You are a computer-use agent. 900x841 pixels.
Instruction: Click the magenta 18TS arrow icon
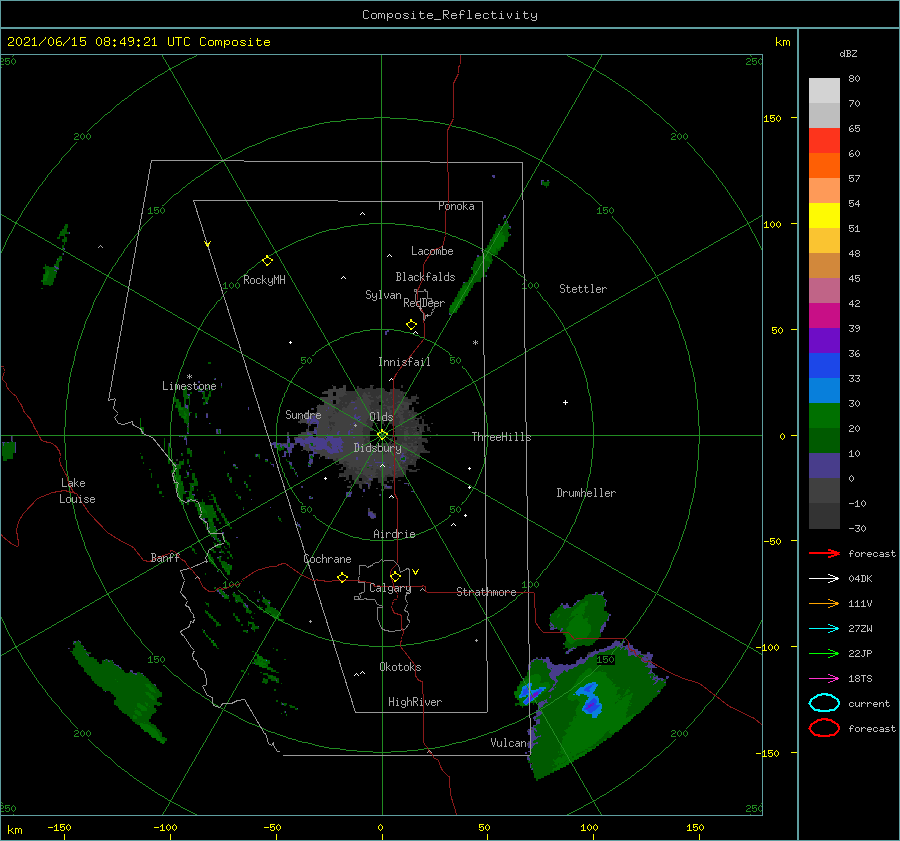[824, 679]
